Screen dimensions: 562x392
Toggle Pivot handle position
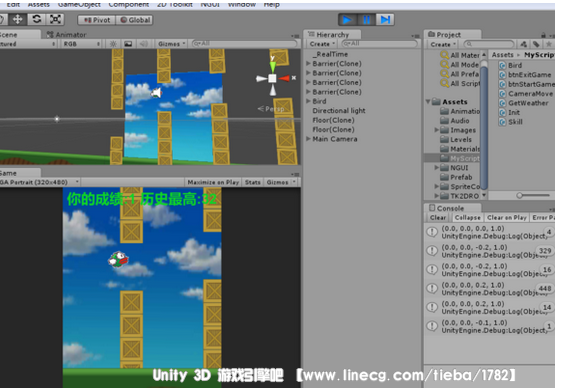coord(97,20)
